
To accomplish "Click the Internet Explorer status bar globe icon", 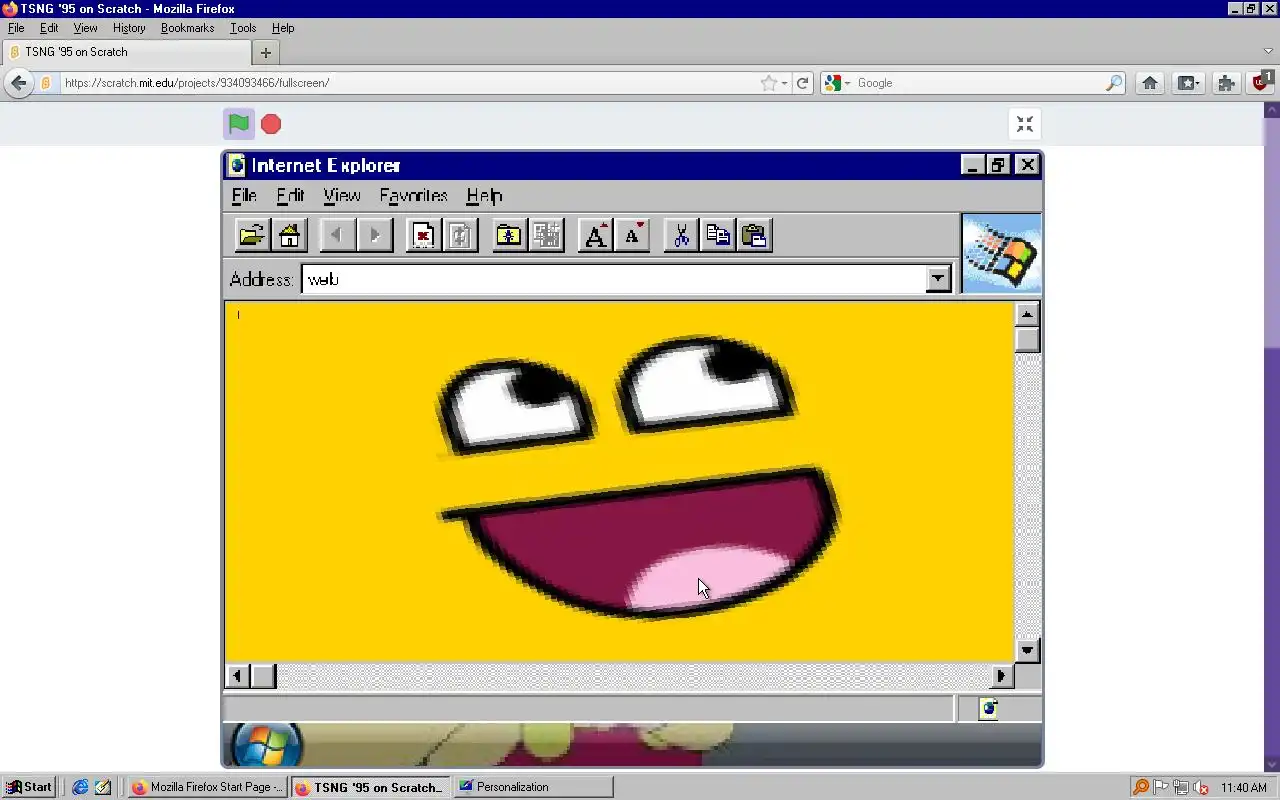I will pos(989,708).
